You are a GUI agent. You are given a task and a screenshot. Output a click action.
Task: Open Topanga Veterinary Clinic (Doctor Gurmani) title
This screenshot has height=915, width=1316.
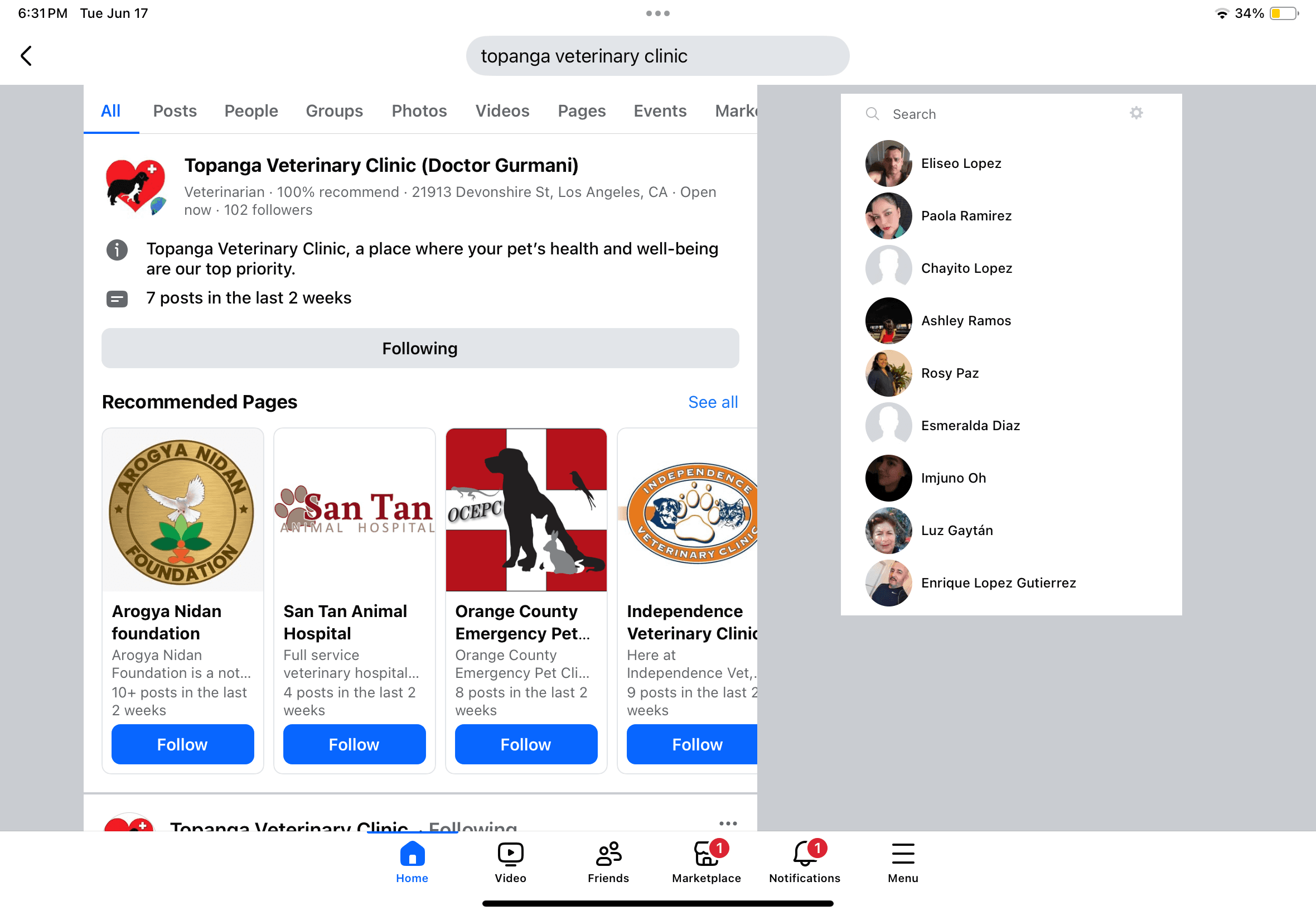381,165
